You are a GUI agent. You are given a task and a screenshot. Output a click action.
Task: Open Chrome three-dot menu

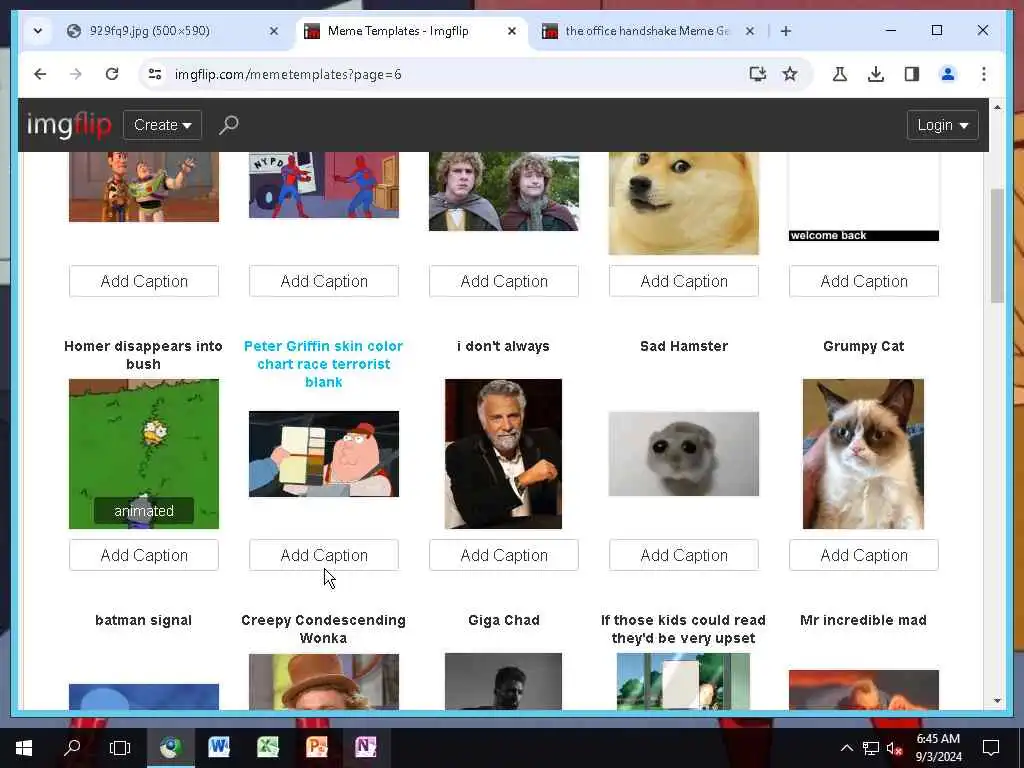coord(984,74)
